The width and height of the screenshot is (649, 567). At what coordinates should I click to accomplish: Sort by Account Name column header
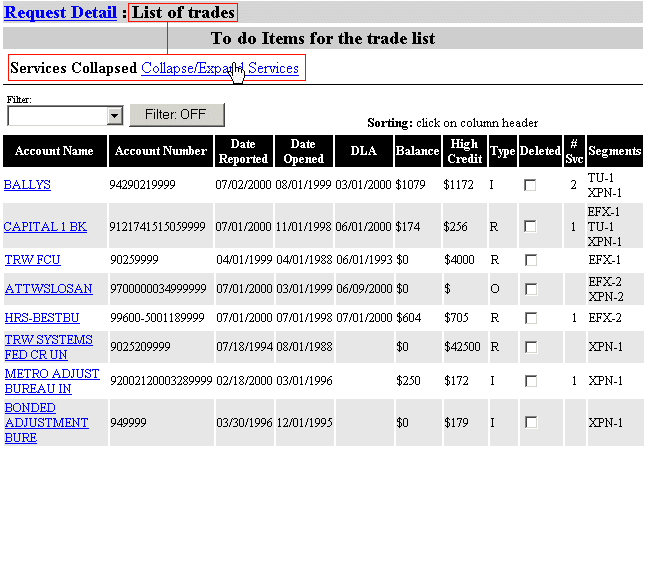[x=55, y=151]
